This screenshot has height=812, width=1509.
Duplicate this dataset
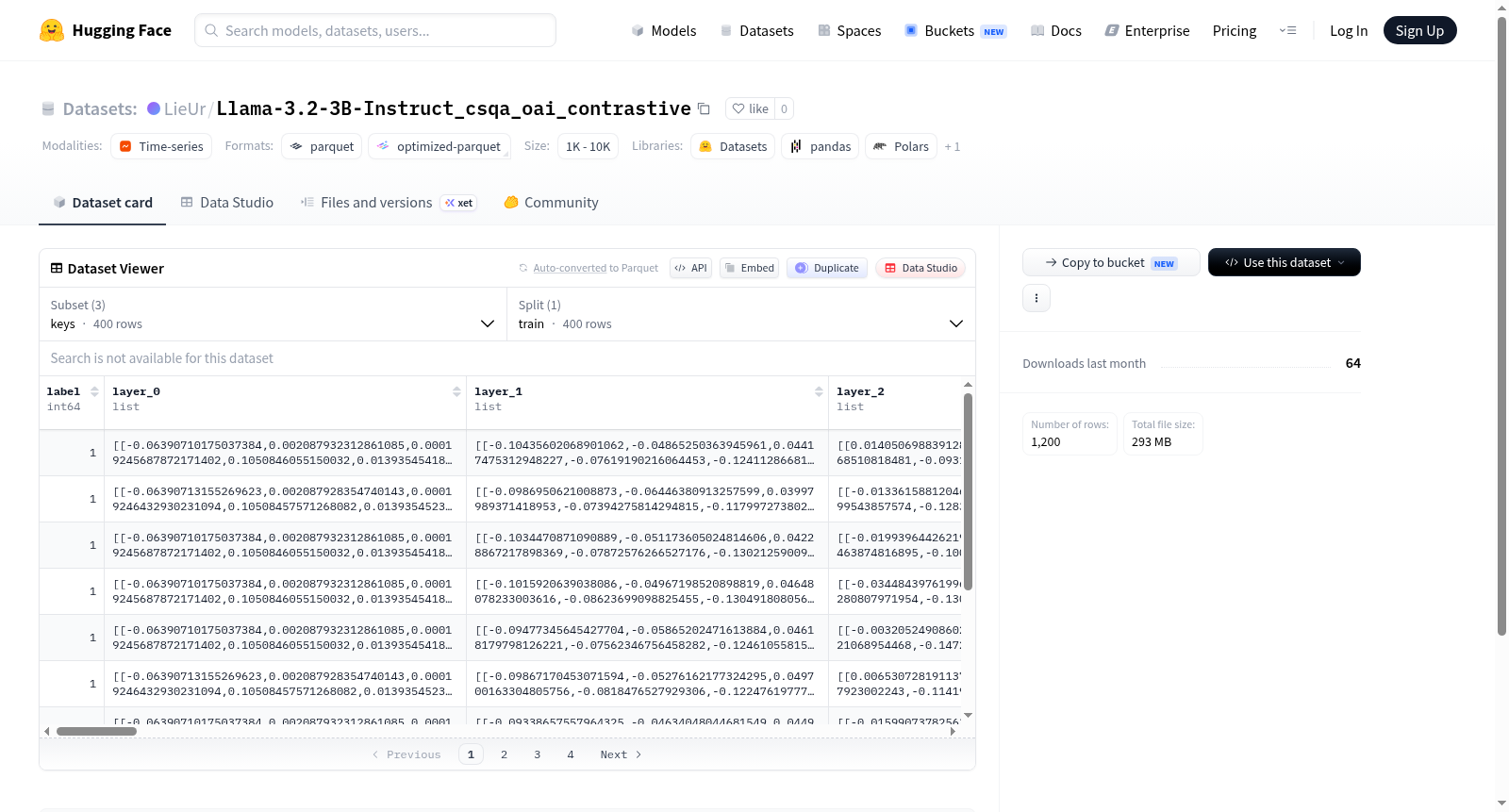click(826, 268)
